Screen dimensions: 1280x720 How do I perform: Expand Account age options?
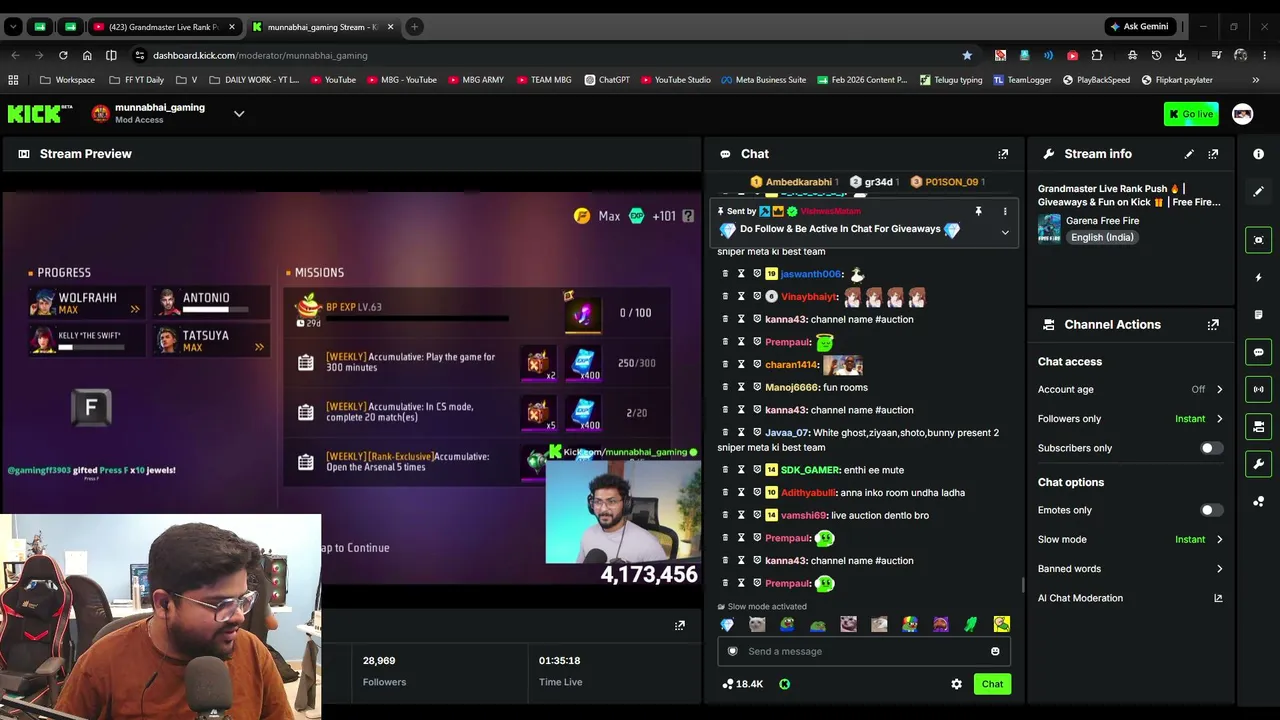tap(1219, 390)
